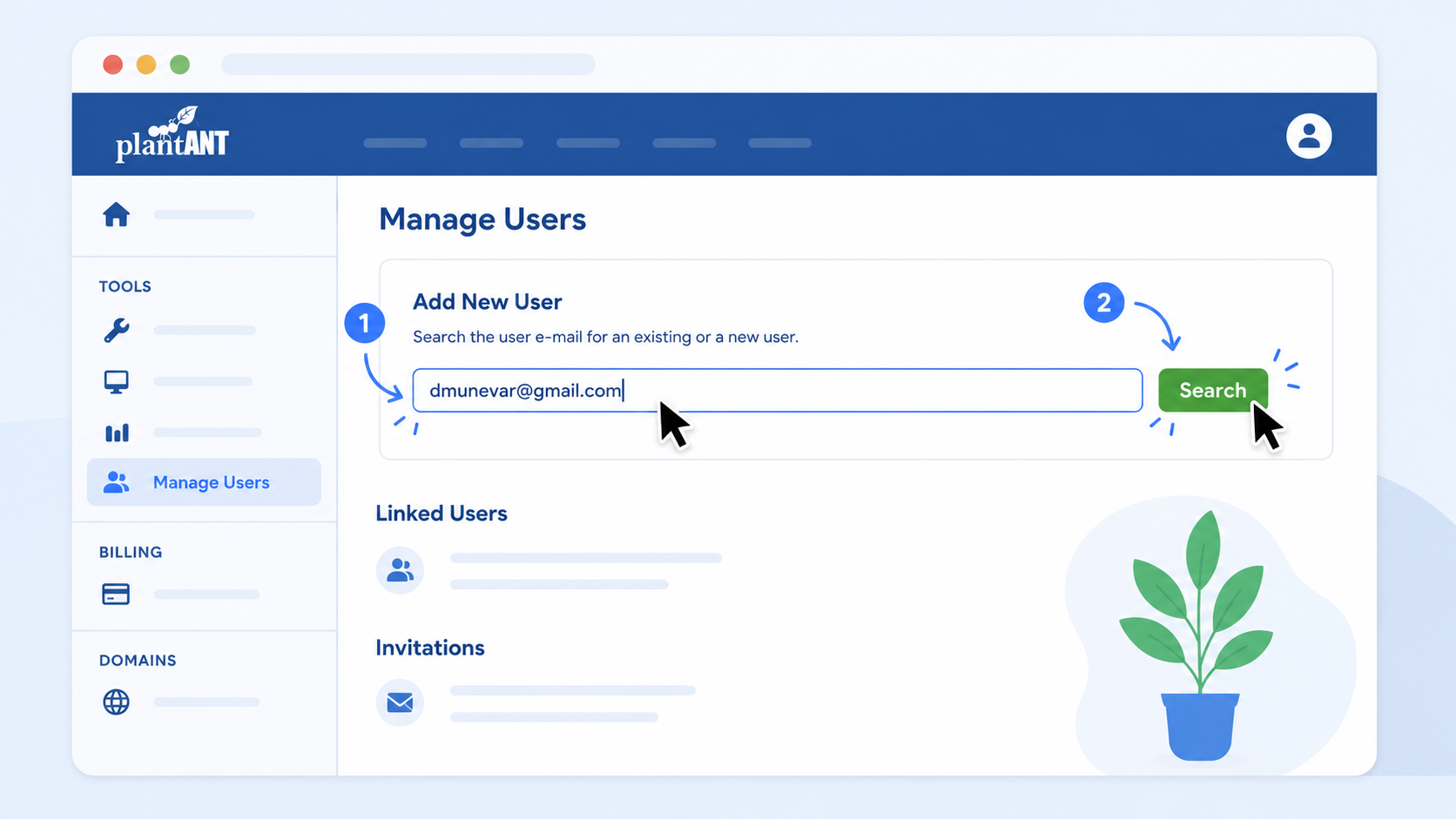Viewport: 1456px width, 819px height.
Task: Click the Manage Users people icon
Action: point(117,482)
